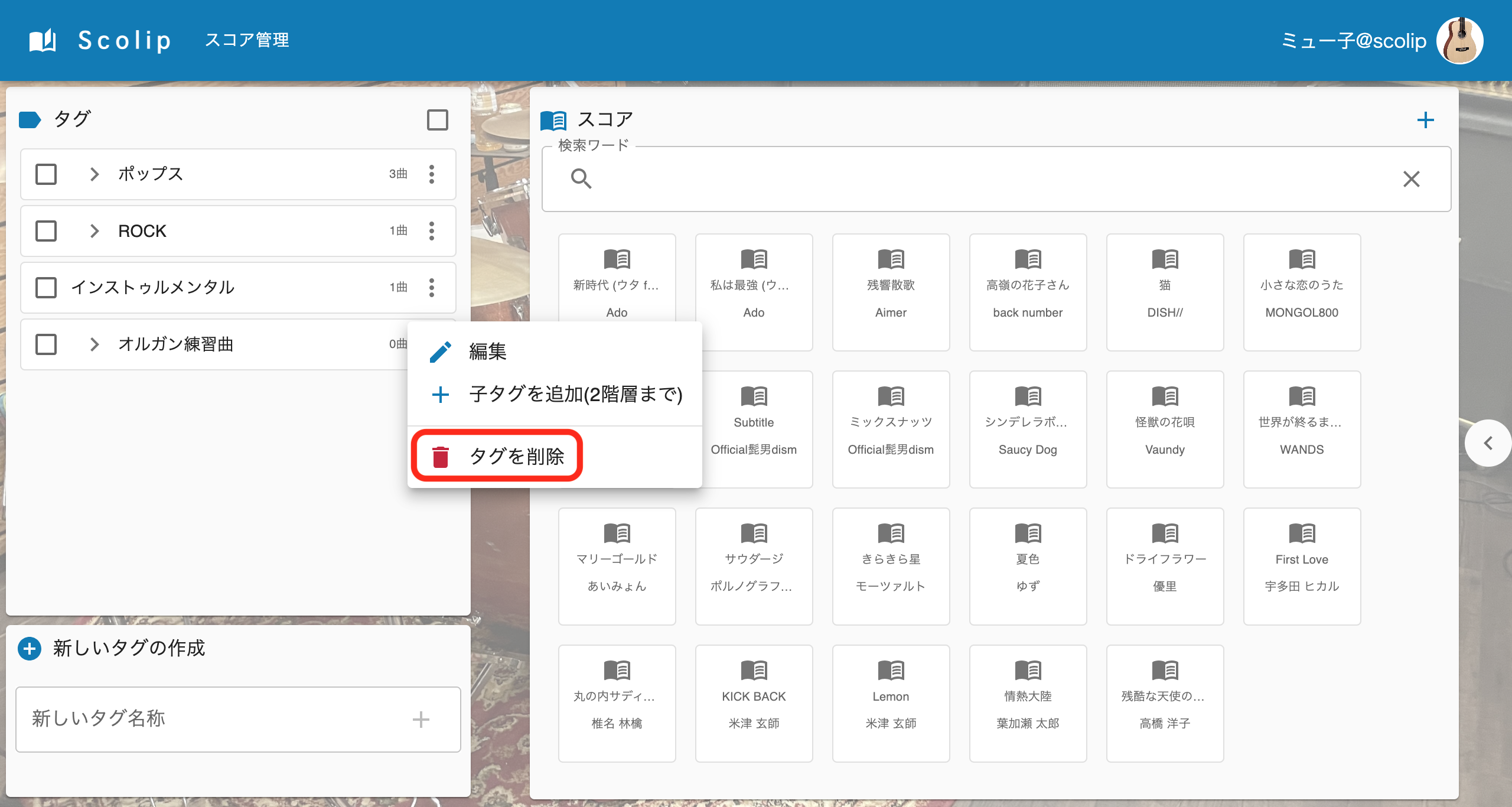
Task: Click the plus icon inside the new tag name field
Action: [421, 720]
